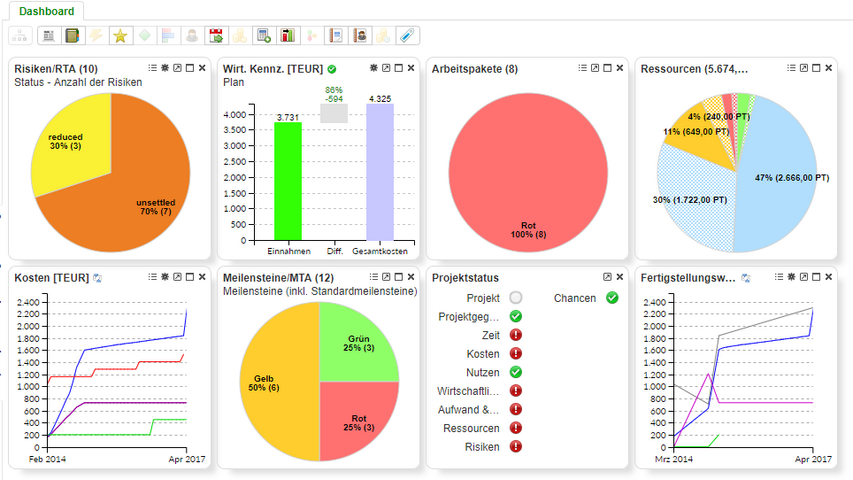Image resolution: width=853 pixels, height=480 pixels.
Task: Open list view of Arbeitspakete panel
Action: pyautogui.click(x=582, y=68)
